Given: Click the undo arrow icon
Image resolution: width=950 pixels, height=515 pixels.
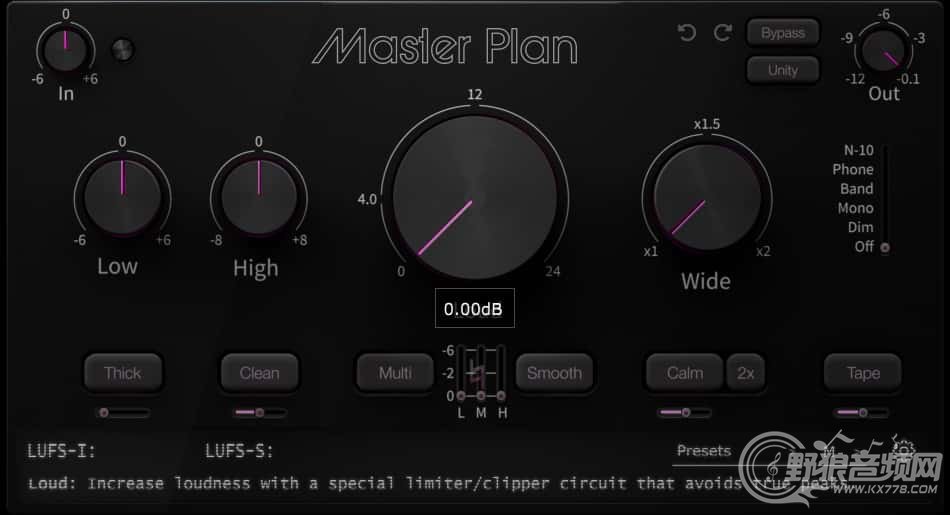Looking at the screenshot, I should tap(686, 32).
